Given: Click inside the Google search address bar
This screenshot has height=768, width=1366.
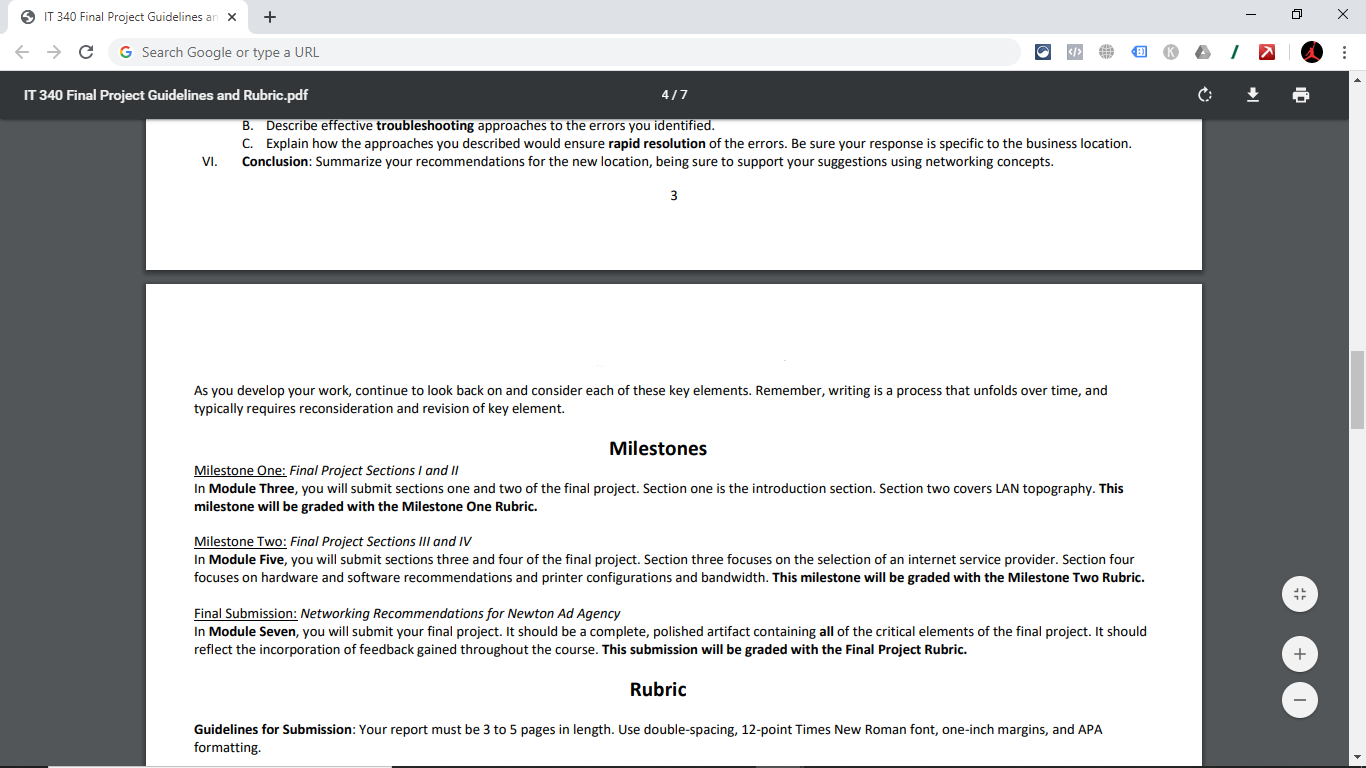Looking at the screenshot, I should [400, 51].
